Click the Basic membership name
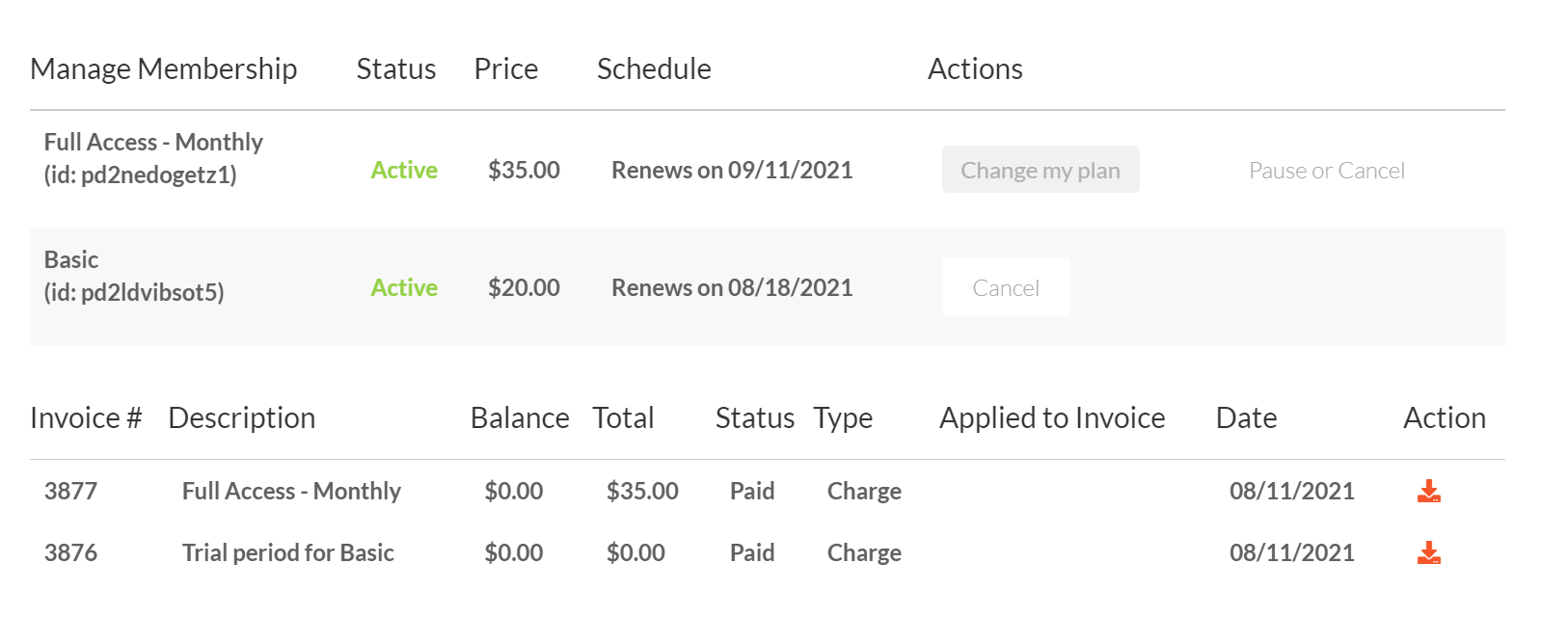Screen dimensions: 1568x617 point(71,260)
